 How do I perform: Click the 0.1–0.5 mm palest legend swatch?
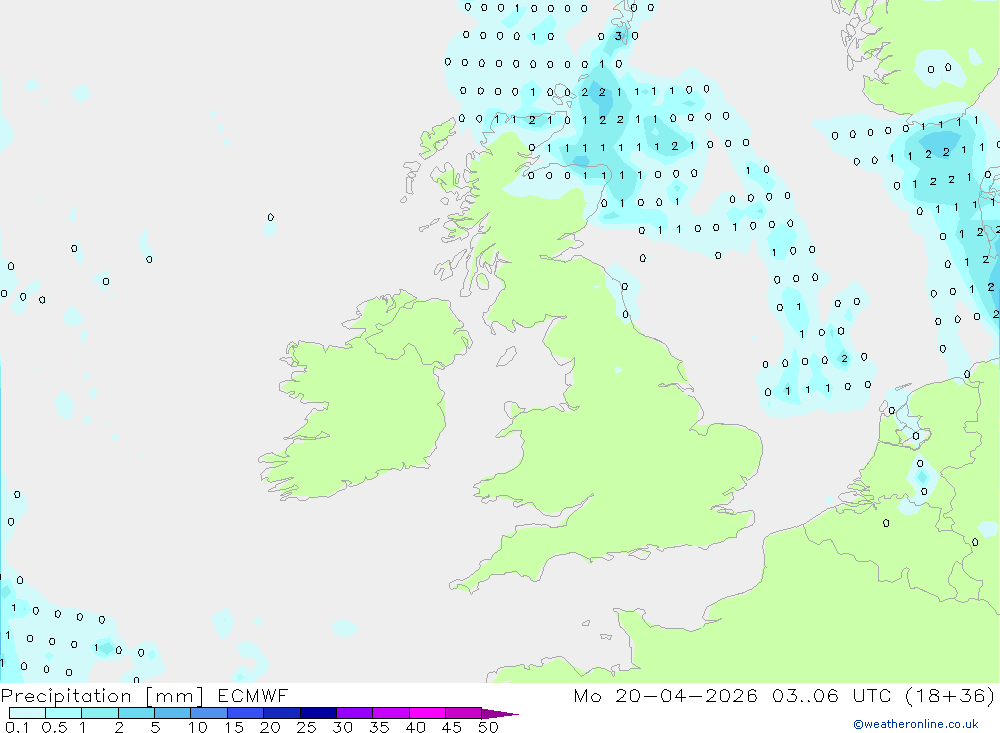[x=27, y=713]
